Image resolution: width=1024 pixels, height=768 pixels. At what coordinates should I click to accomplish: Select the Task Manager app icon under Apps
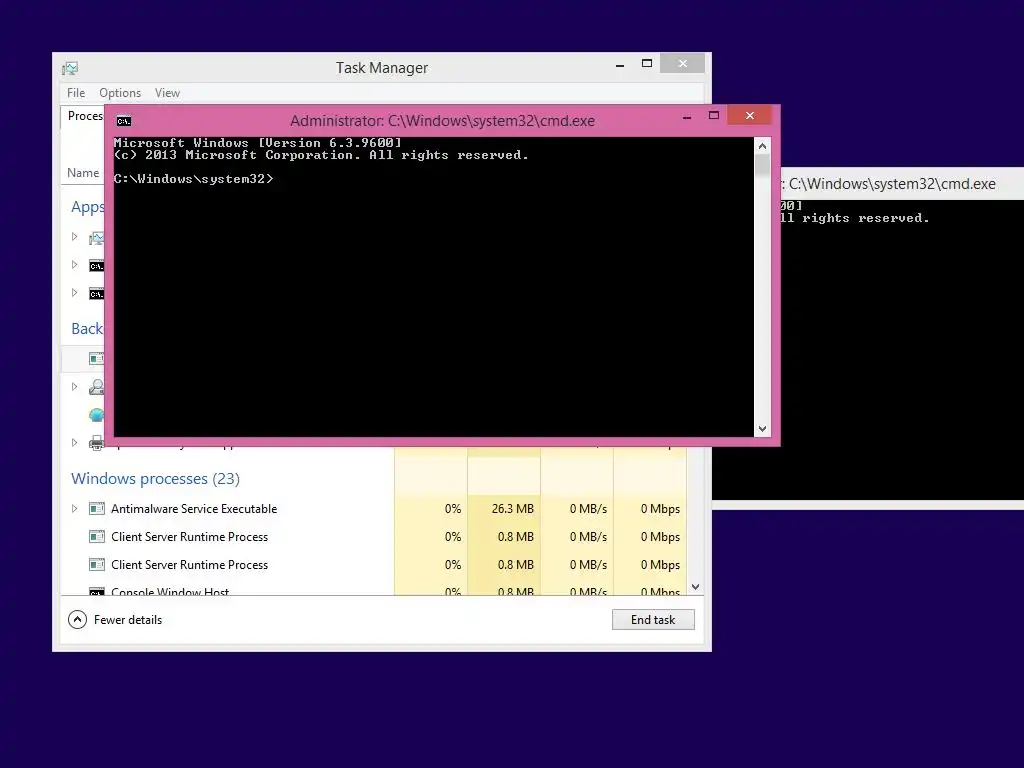[97, 238]
